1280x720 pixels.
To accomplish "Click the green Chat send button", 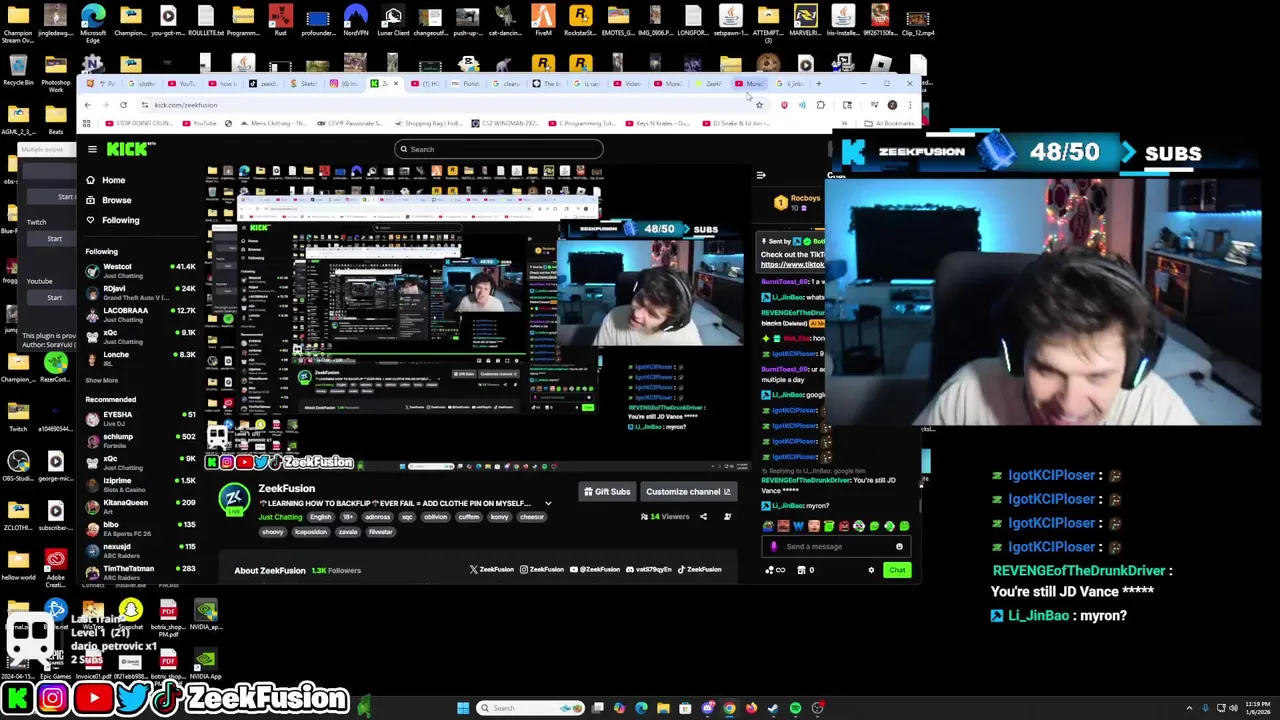I will pyautogui.click(x=897, y=570).
